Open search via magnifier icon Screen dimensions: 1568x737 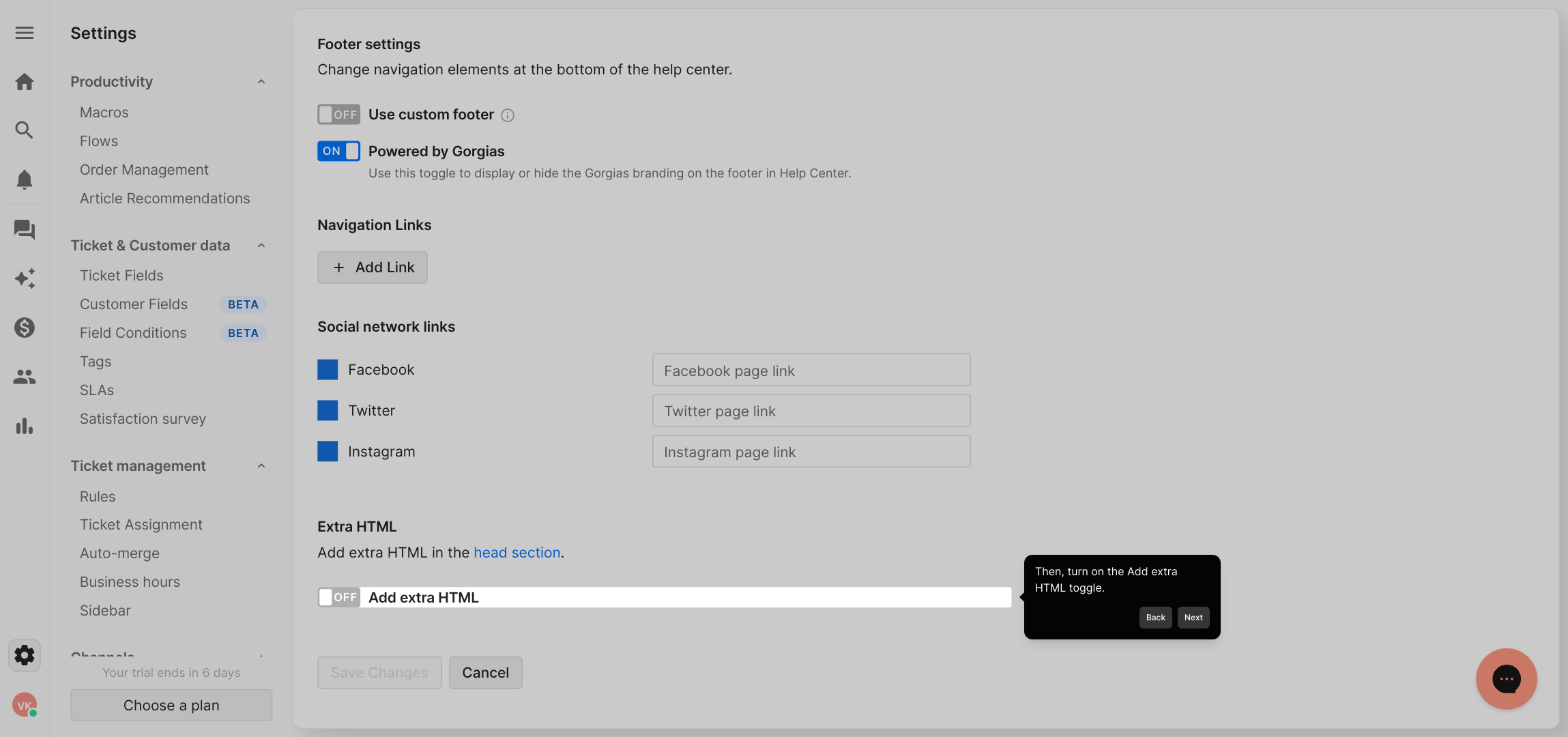pyautogui.click(x=25, y=130)
